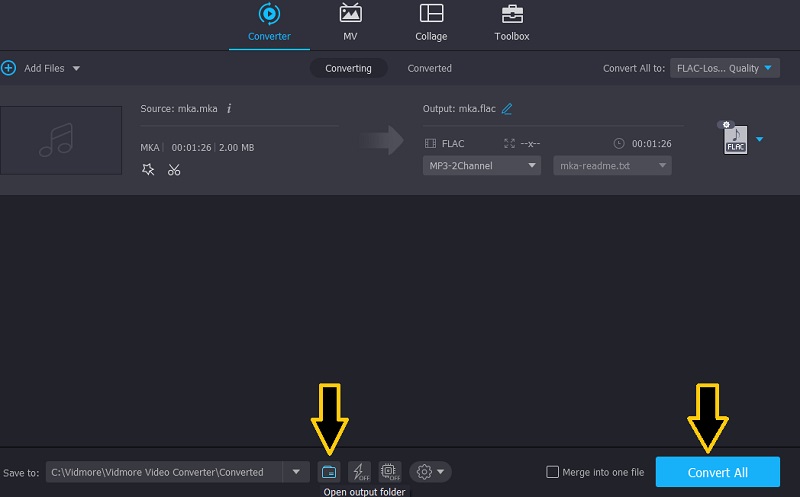
Task: Click the pencil to rename output file
Action: 507,108
